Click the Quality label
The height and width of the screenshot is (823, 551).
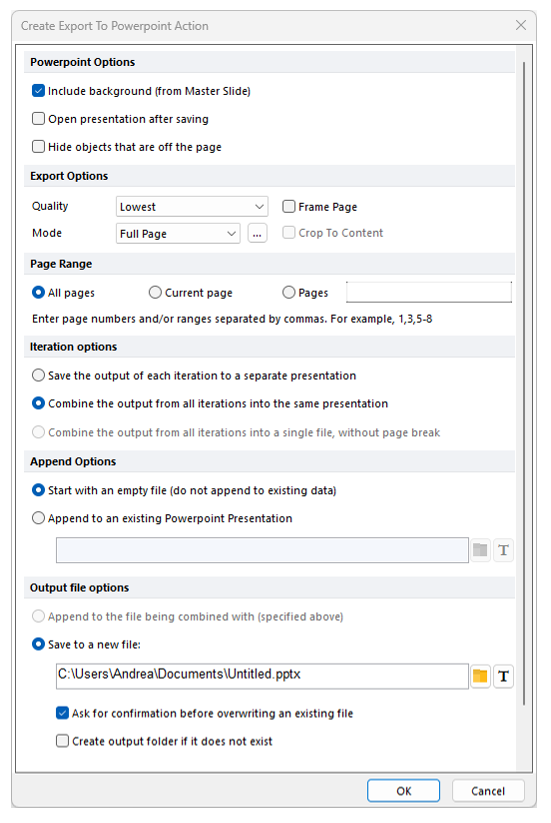coord(50,206)
